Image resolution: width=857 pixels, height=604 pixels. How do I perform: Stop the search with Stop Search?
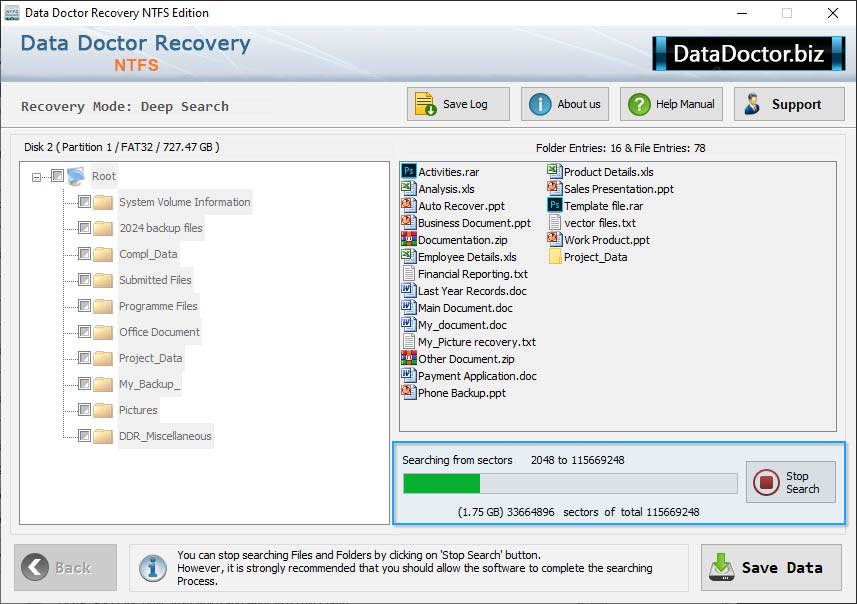(x=790, y=482)
